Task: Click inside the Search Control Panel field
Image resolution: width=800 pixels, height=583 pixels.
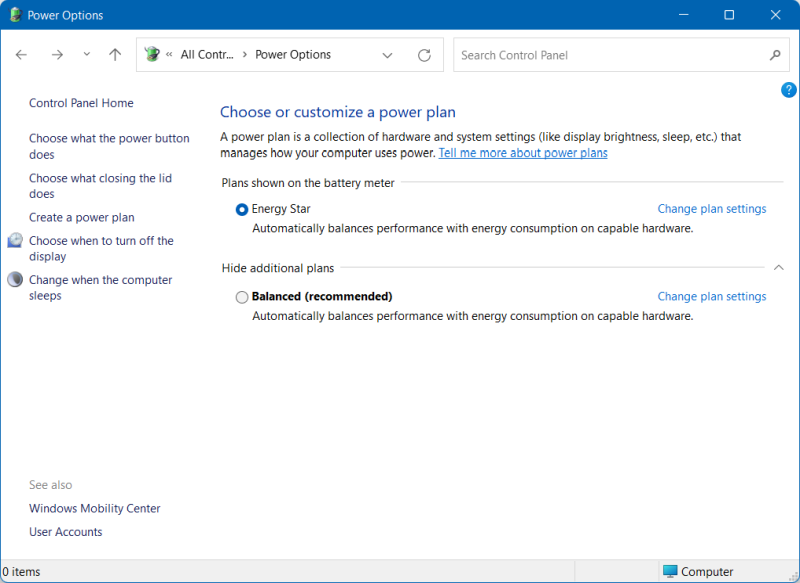Action: [x=600, y=55]
